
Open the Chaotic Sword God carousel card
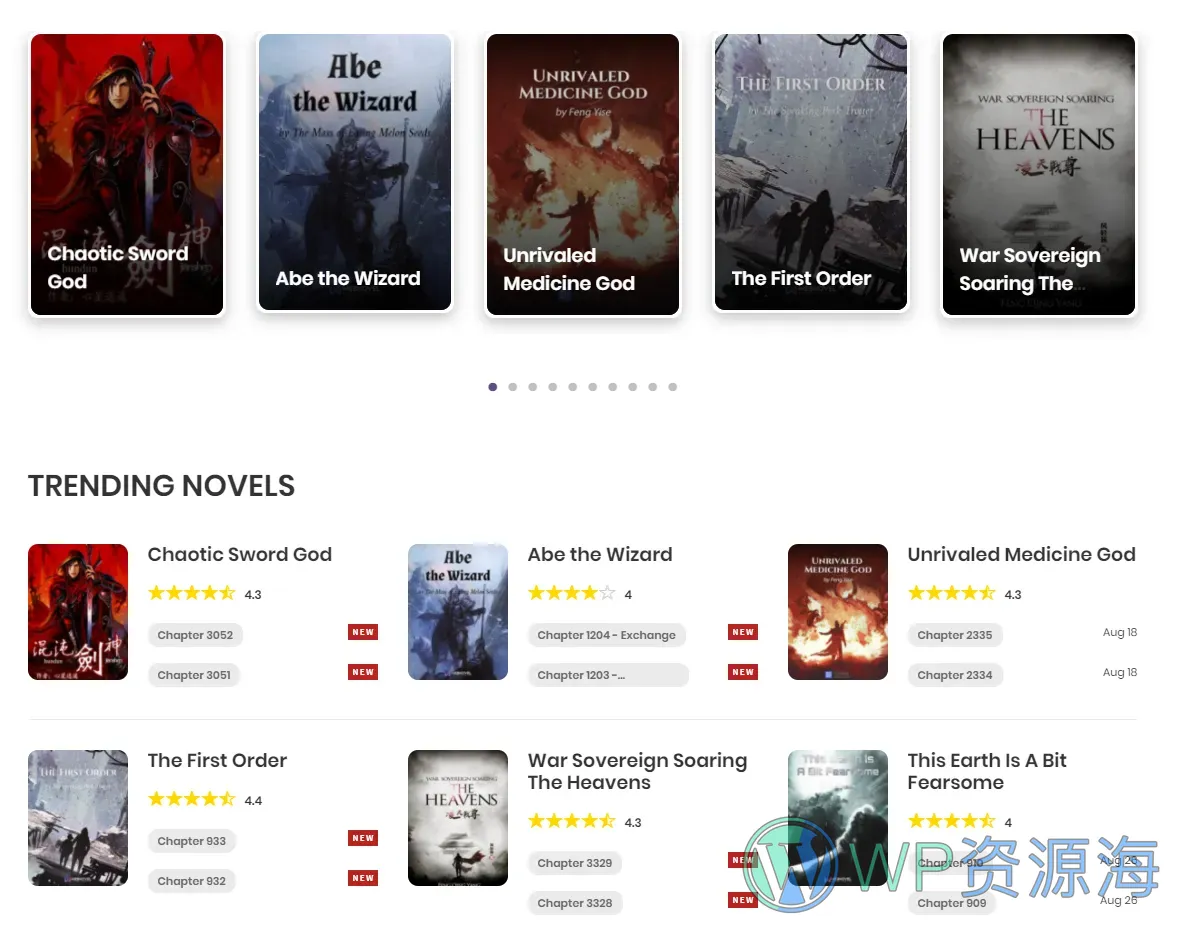pyautogui.click(x=126, y=174)
